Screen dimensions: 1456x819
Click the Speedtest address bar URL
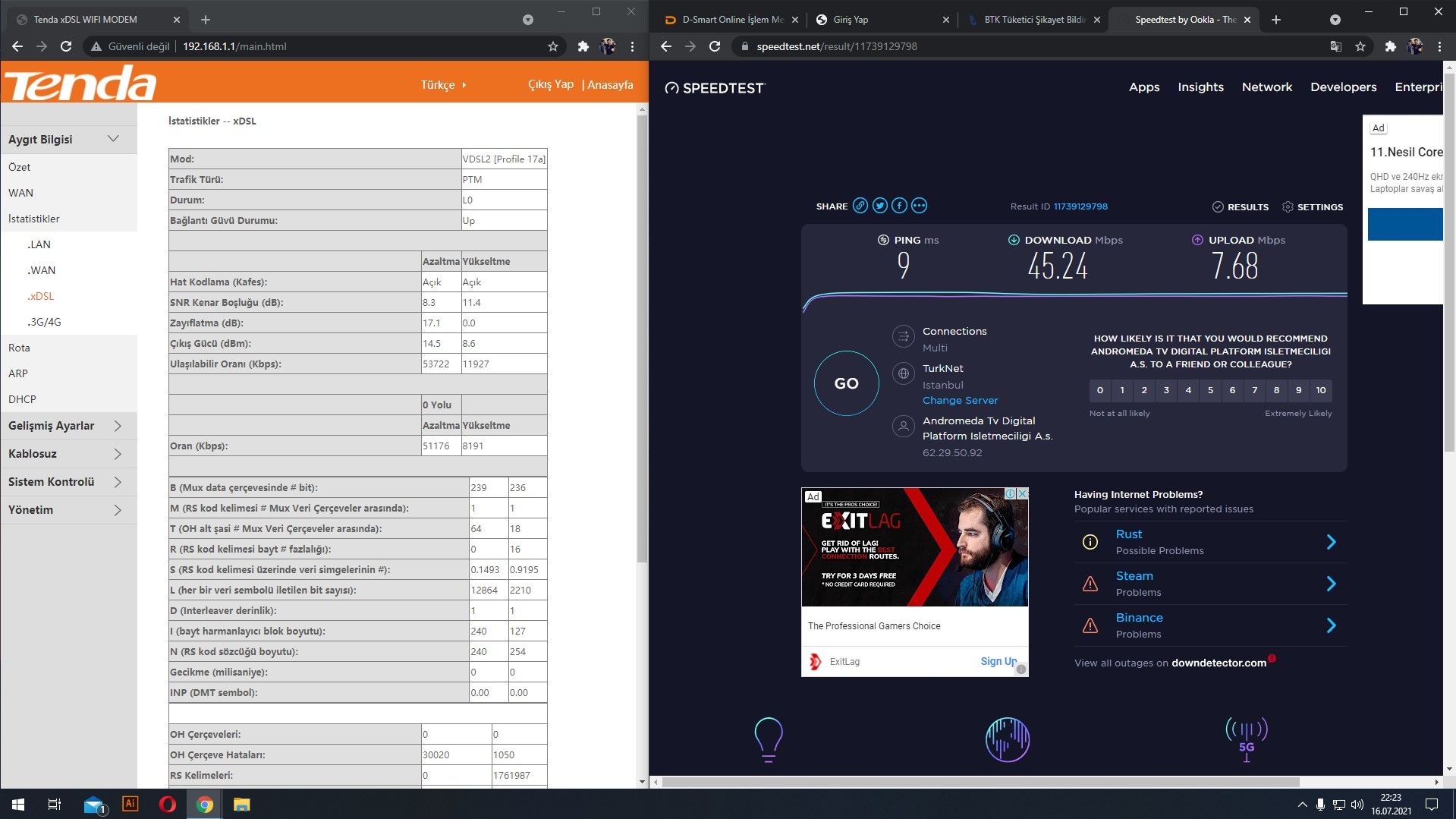[x=837, y=46]
